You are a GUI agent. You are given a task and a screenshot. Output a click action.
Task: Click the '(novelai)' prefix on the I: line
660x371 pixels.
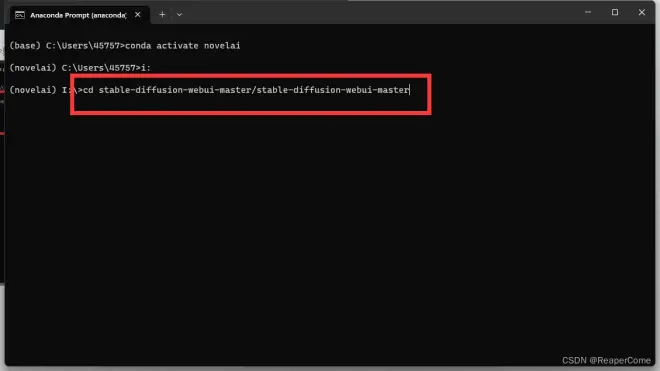33,90
